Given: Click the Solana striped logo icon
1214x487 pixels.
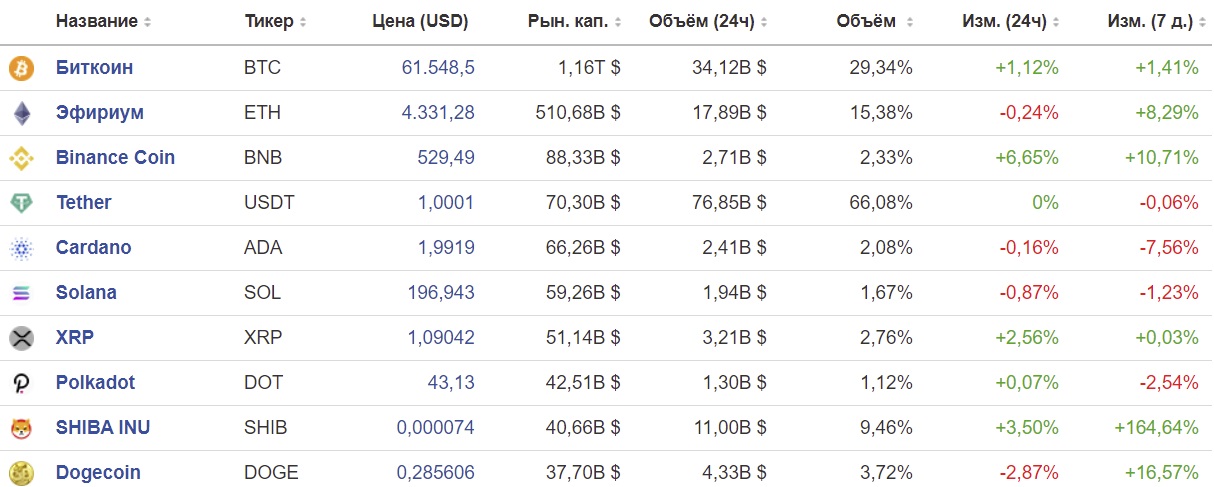Looking at the screenshot, I should 21,293.
